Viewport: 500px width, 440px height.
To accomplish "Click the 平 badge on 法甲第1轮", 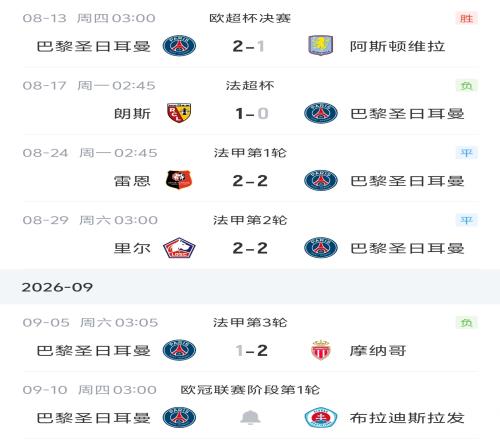I will (466, 153).
